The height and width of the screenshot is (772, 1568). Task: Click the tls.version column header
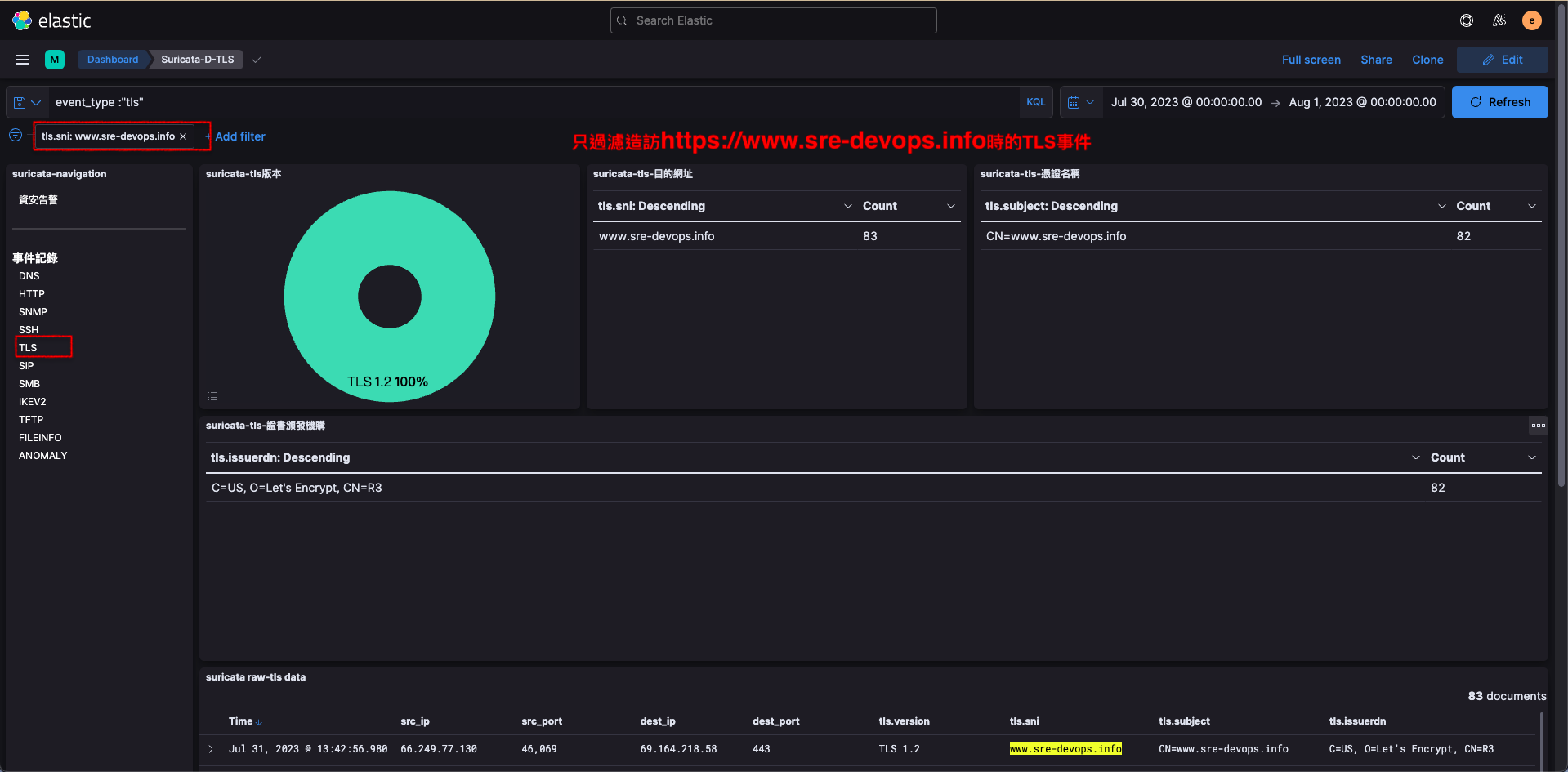(904, 721)
